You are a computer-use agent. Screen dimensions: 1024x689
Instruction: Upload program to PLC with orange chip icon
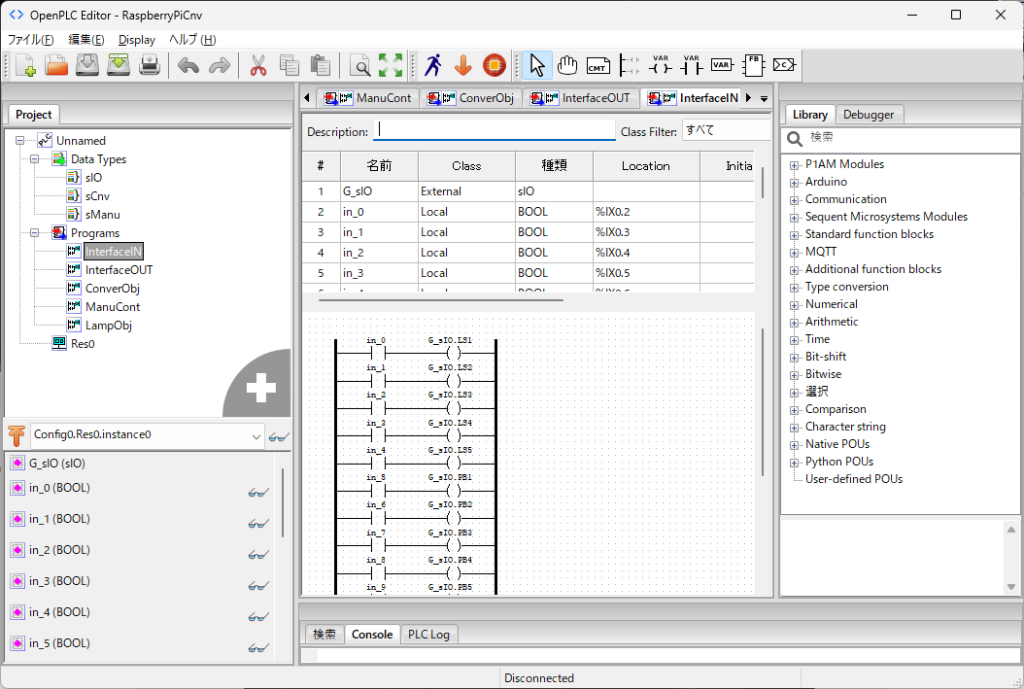pyautogui.click(x=494, y=65)
